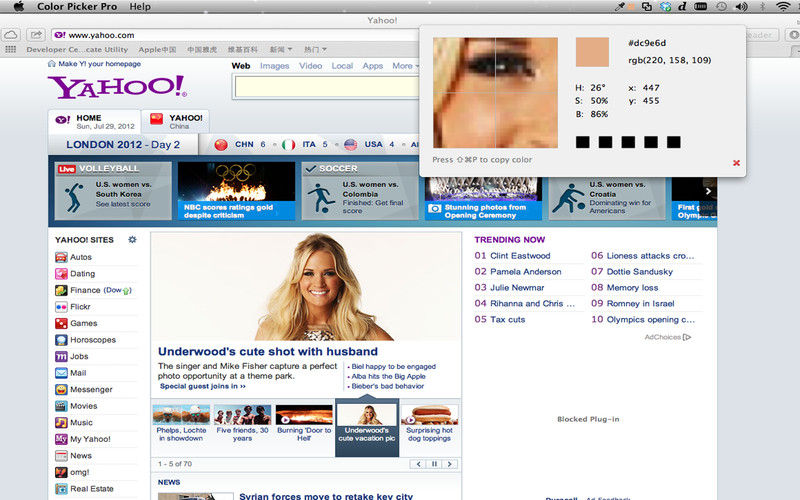Screen dimensions: 800x500
Task: Open NBC scores ratings gold story
Action: [x=236, y=191]
